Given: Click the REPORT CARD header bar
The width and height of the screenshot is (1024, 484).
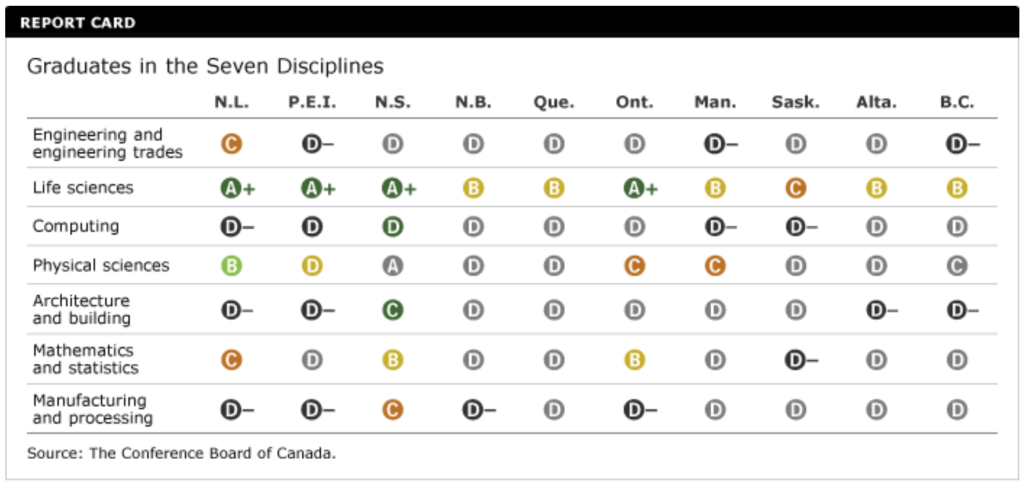Looking at the screenshot, I should coord(512,22).
